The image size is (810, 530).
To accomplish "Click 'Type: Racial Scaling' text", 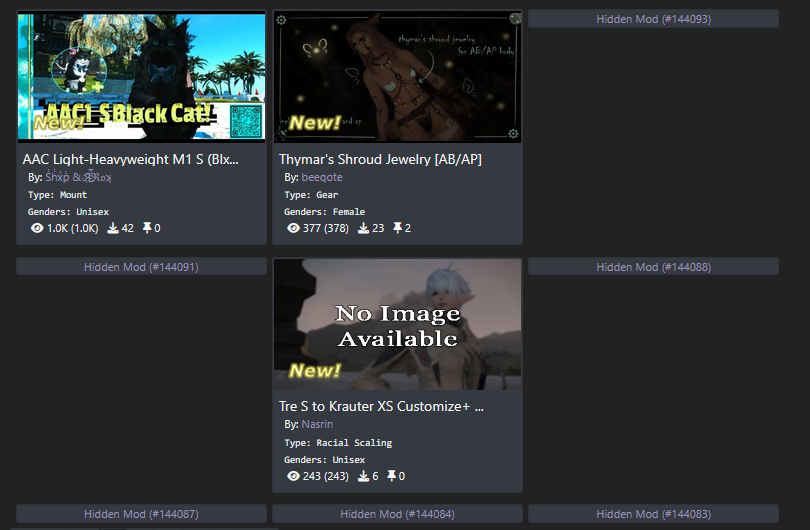I will [338, 443].
